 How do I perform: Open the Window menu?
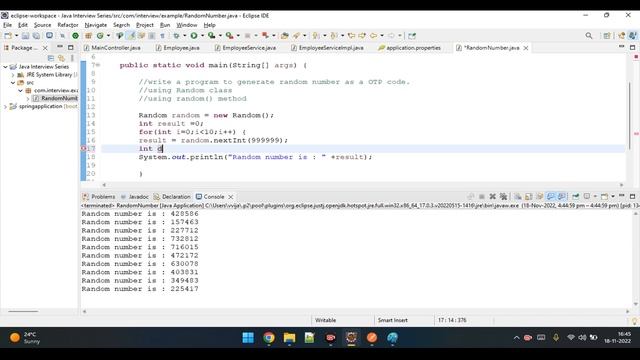click(187, 25)
